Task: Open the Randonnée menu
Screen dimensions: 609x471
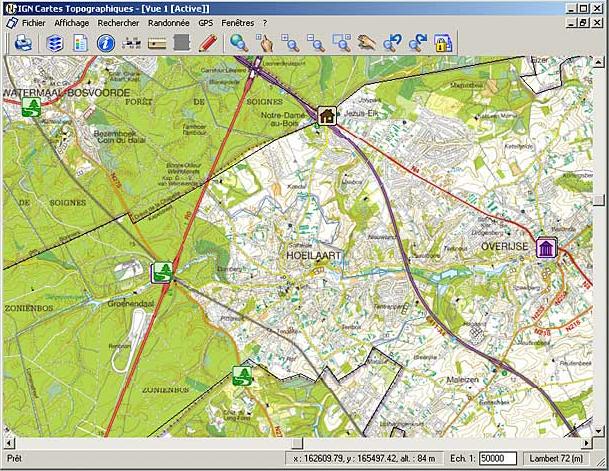Action: pos(169,23)
